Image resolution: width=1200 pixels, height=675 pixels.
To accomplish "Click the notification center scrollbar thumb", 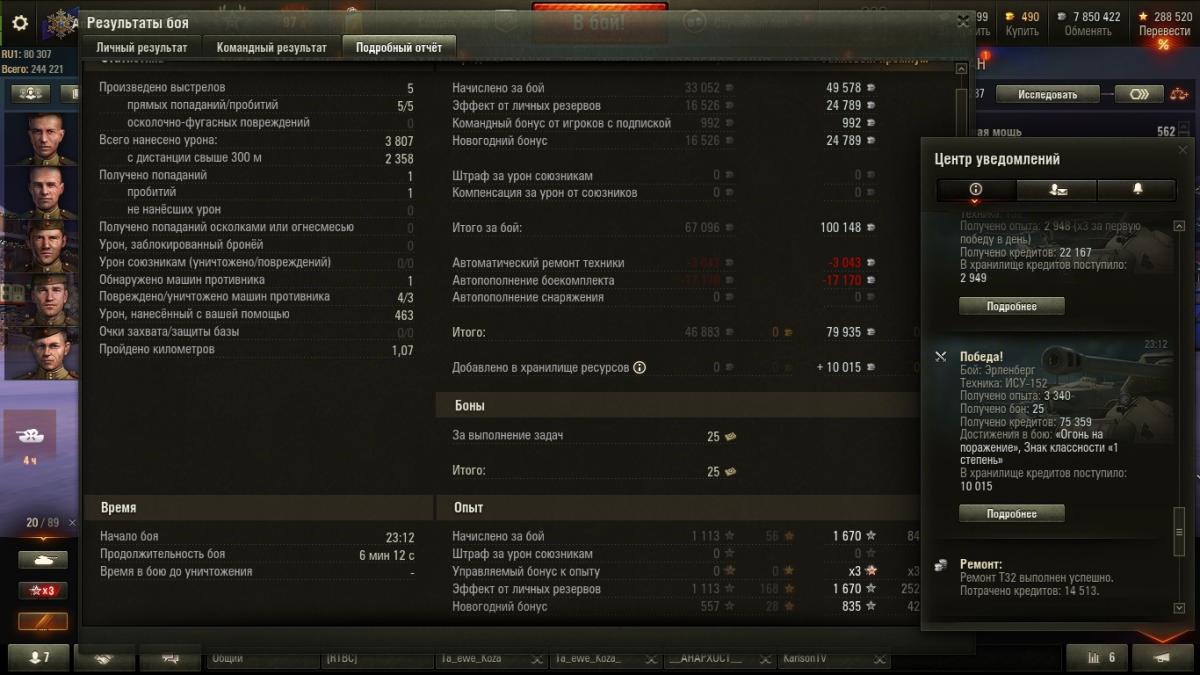I will [x=1180, y=530].
